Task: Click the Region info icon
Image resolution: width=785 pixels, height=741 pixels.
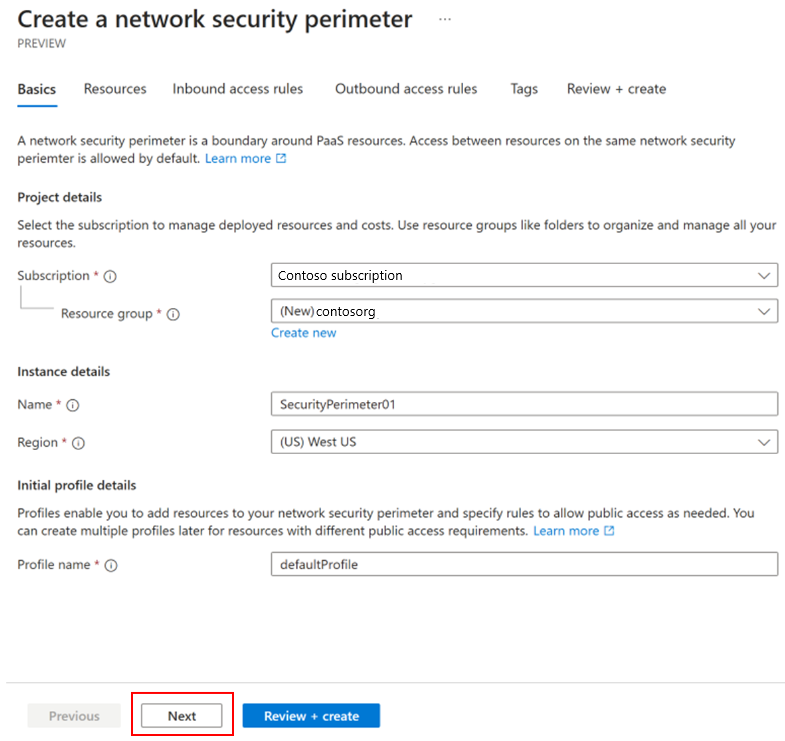Action: [x=79, y=443]
